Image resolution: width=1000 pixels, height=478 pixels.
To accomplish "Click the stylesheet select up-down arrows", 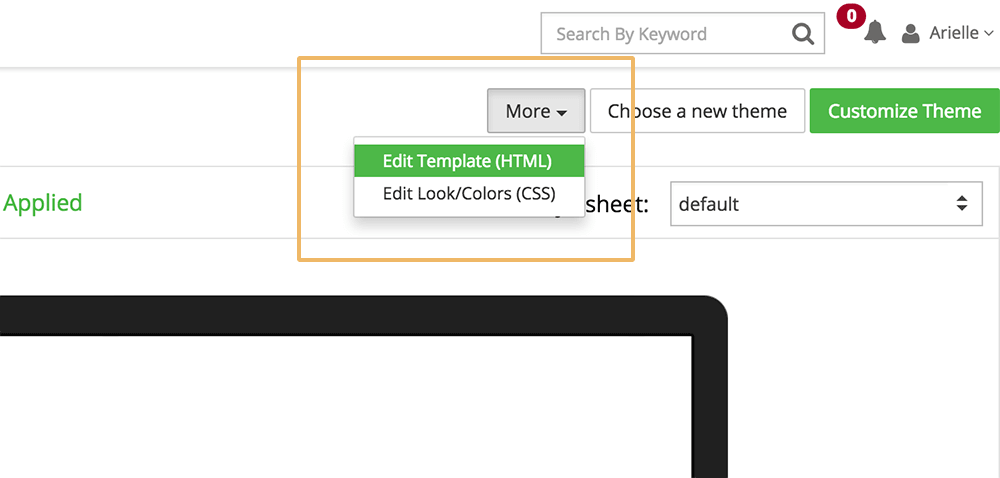I will click(x=962, y=204).
